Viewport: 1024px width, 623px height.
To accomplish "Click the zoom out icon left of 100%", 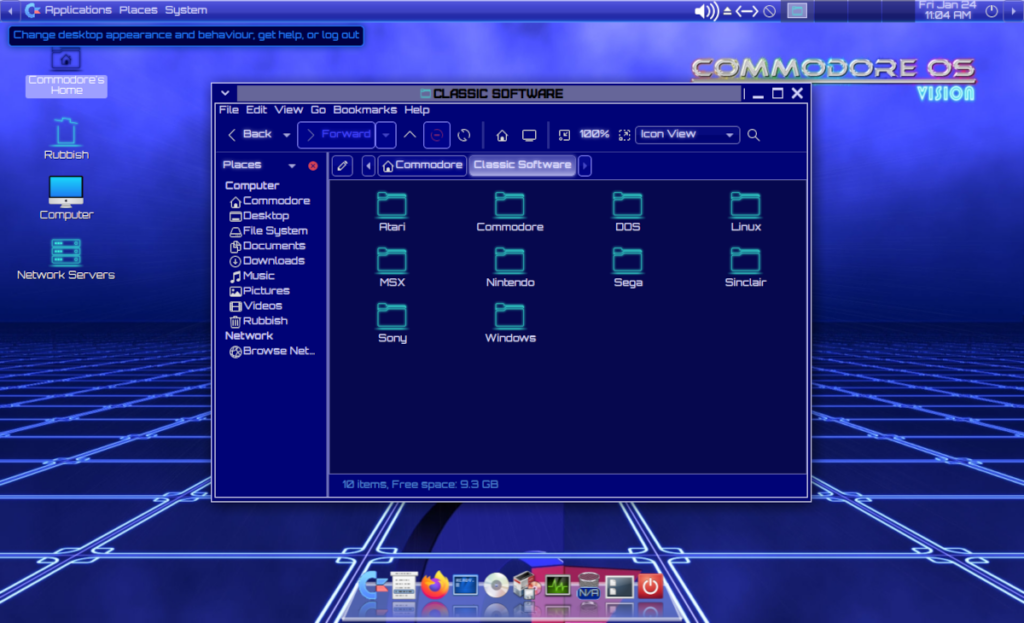I will (x=564, y=135).
